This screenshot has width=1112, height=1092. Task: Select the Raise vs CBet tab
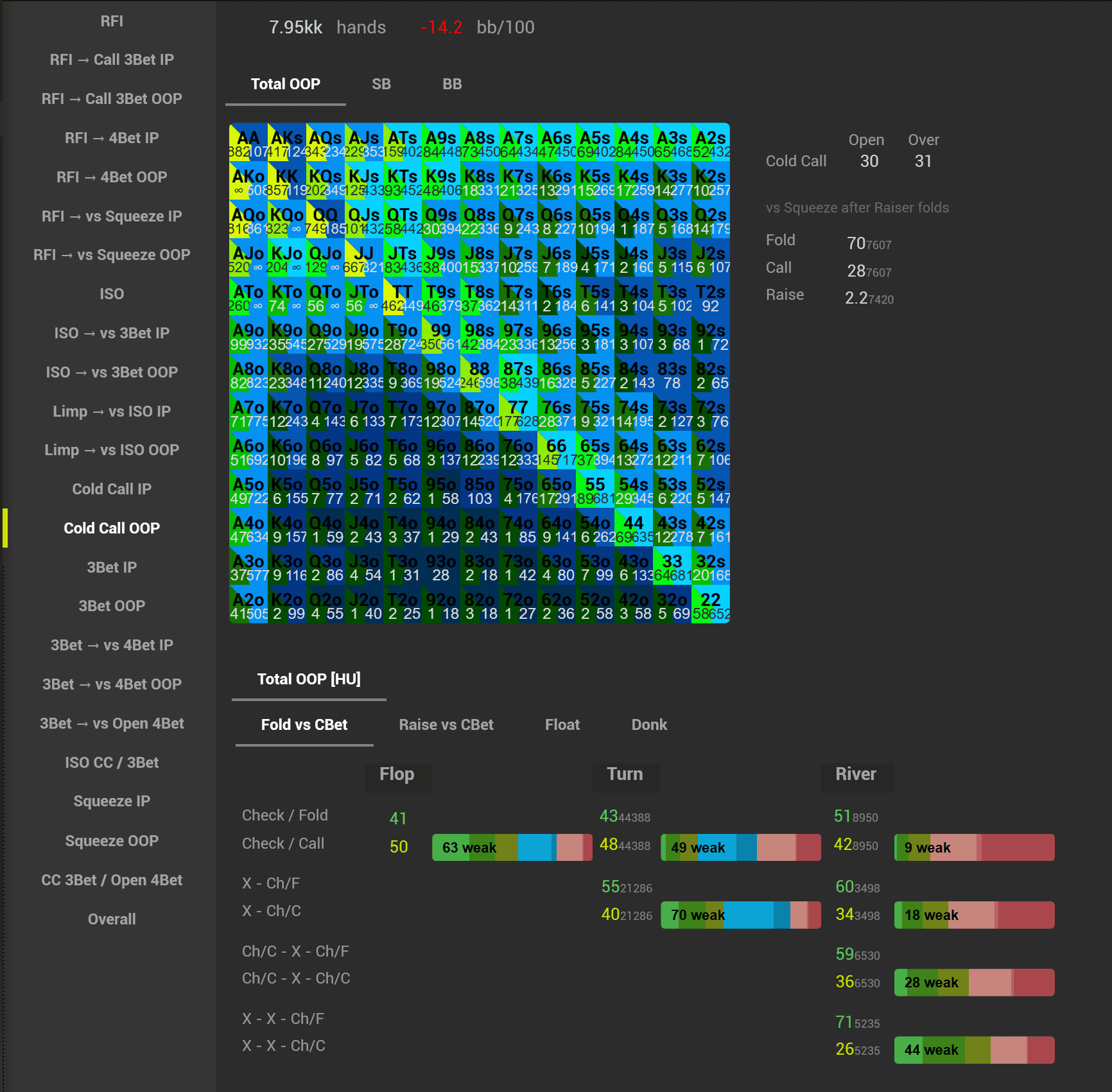(446, 725)
